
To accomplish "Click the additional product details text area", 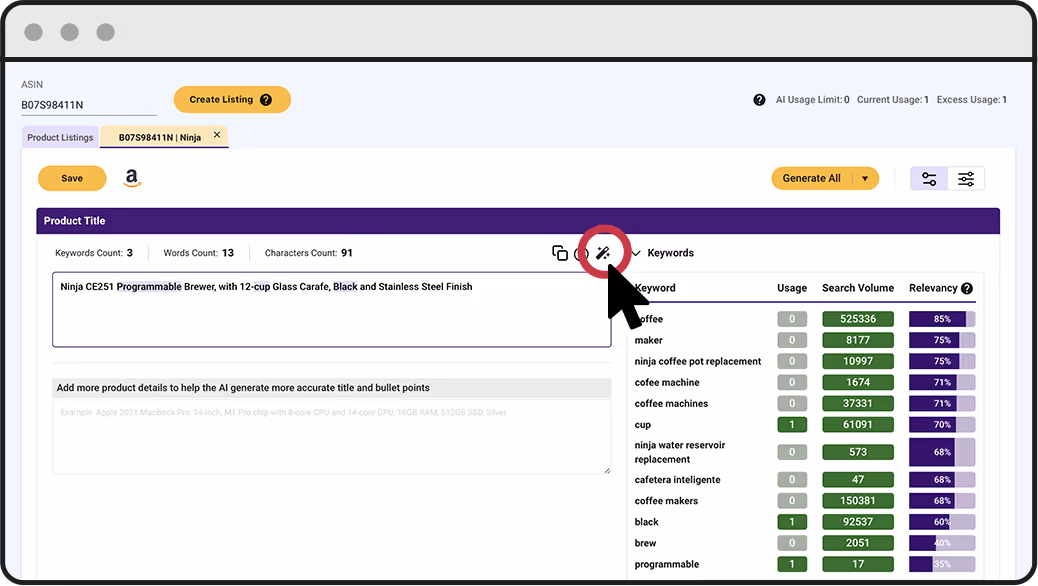I will pyautogui.click(x=332, y=436).
